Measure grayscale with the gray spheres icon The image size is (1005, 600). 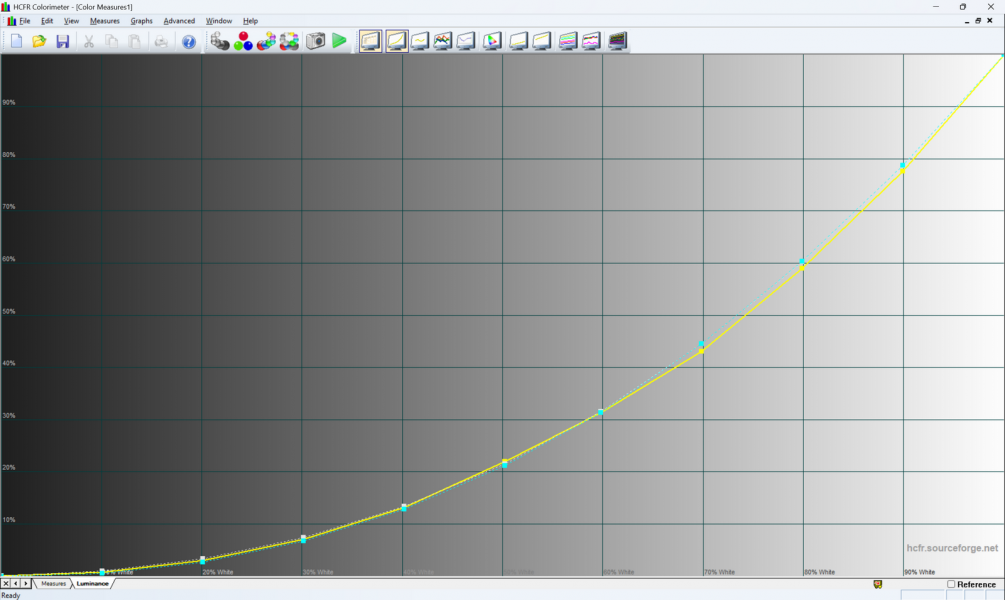coord(220,41)
